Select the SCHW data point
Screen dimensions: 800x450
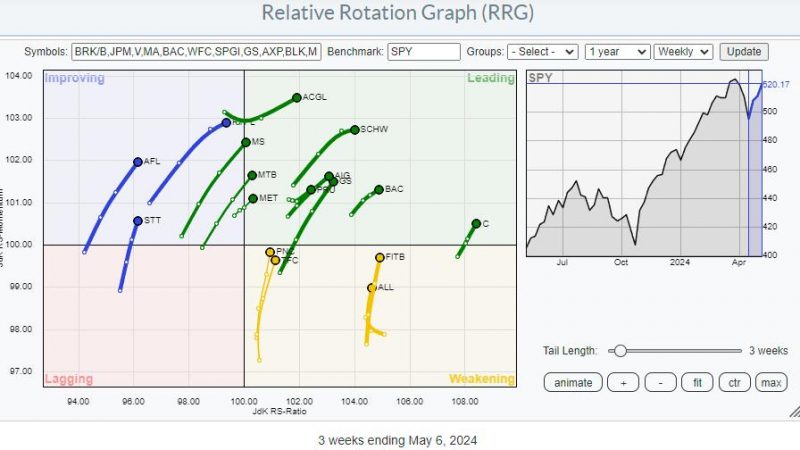(355, 130)
